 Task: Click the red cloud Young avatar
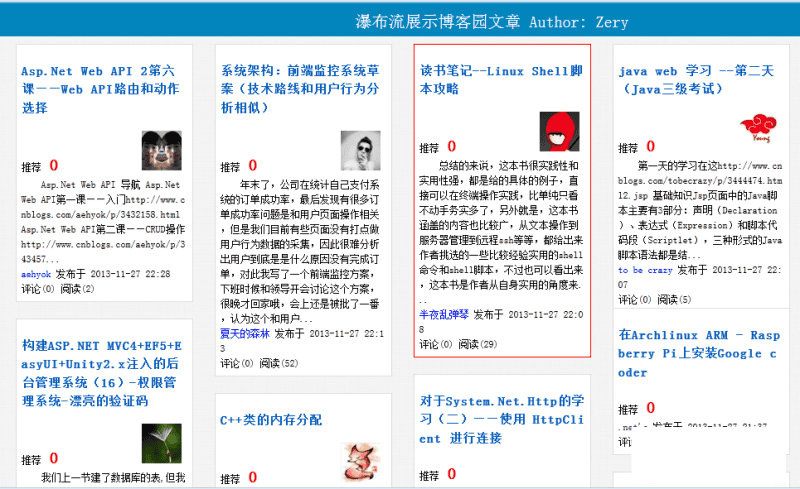point(759,128)
